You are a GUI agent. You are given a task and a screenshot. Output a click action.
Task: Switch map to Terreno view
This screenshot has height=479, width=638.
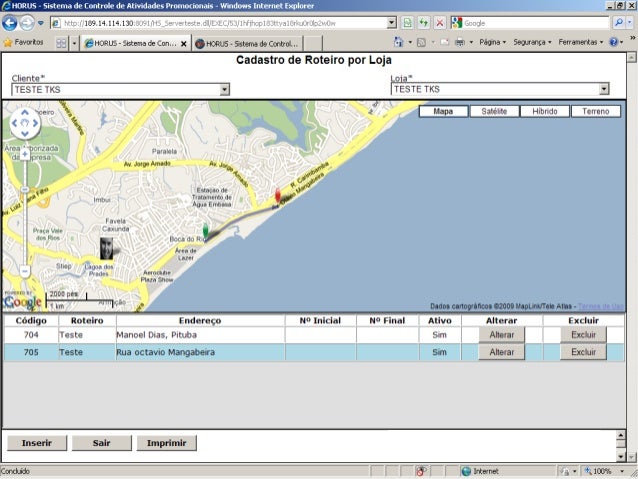click(595, 111)
